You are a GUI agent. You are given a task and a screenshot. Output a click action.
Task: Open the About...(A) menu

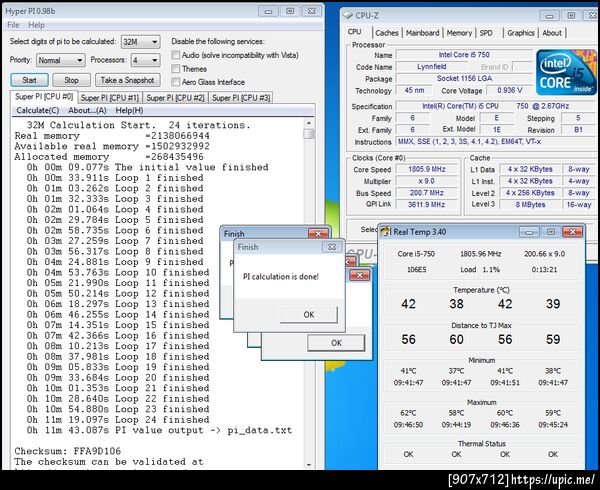tap(87, 111)
